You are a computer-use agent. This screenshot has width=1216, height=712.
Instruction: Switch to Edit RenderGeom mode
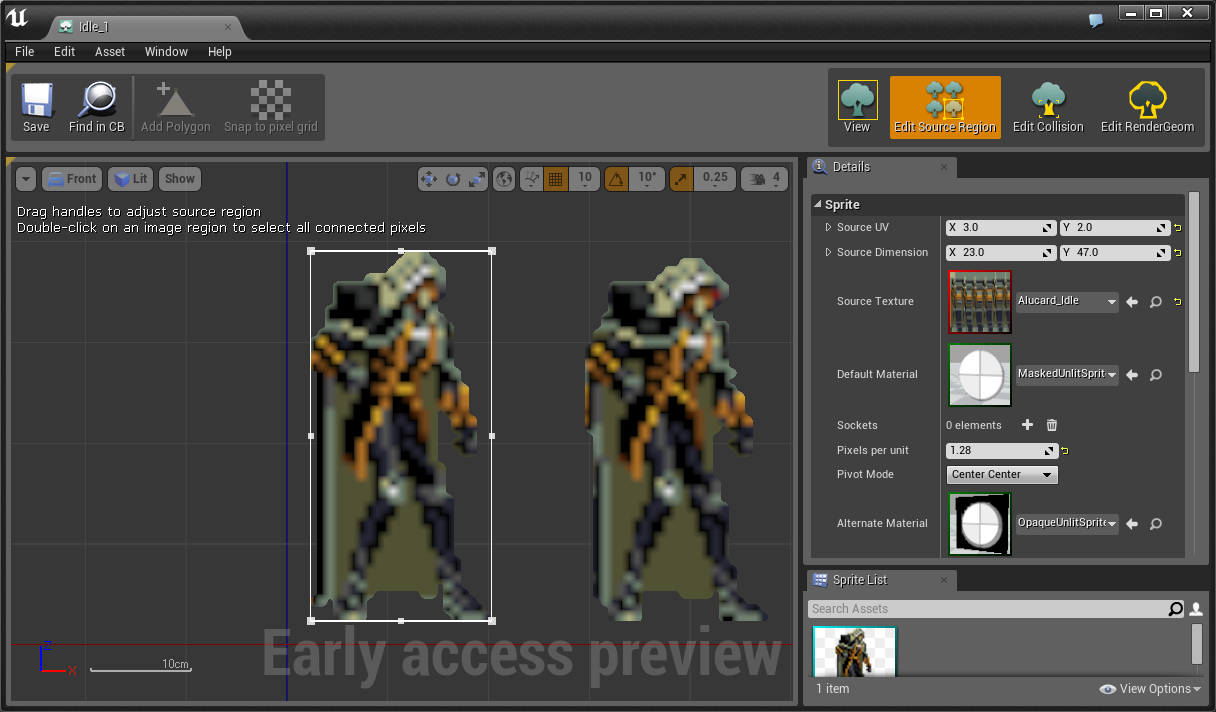click(1146, 105)
